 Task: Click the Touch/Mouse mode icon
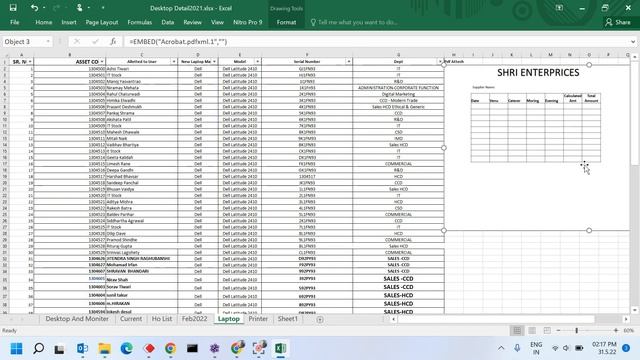click(79, 8)
